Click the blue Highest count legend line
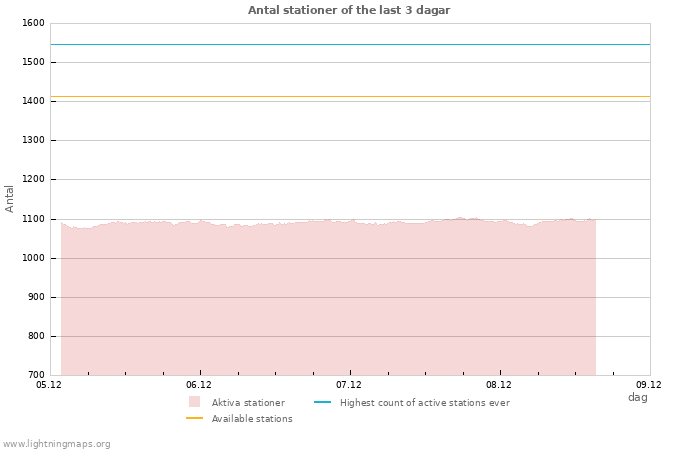 pyautogui.click(x=322, y=402)
